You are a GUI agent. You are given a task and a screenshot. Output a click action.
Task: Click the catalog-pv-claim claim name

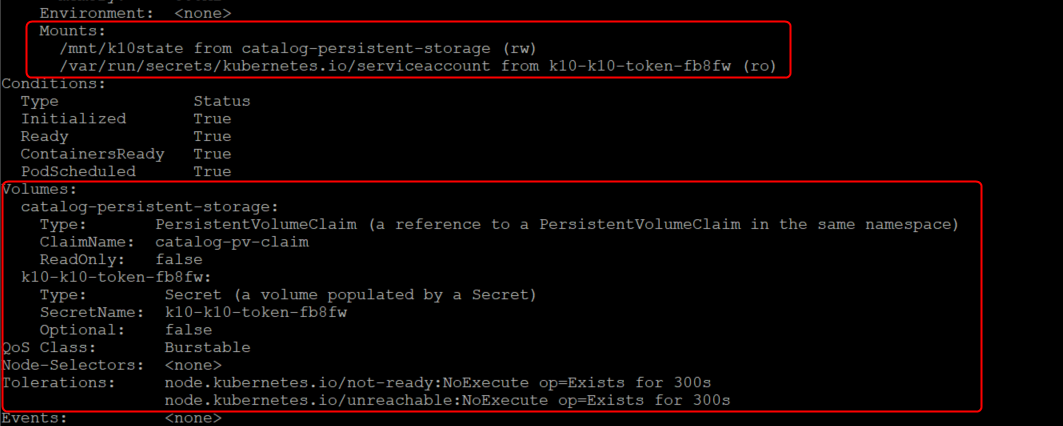coord(232,242)
